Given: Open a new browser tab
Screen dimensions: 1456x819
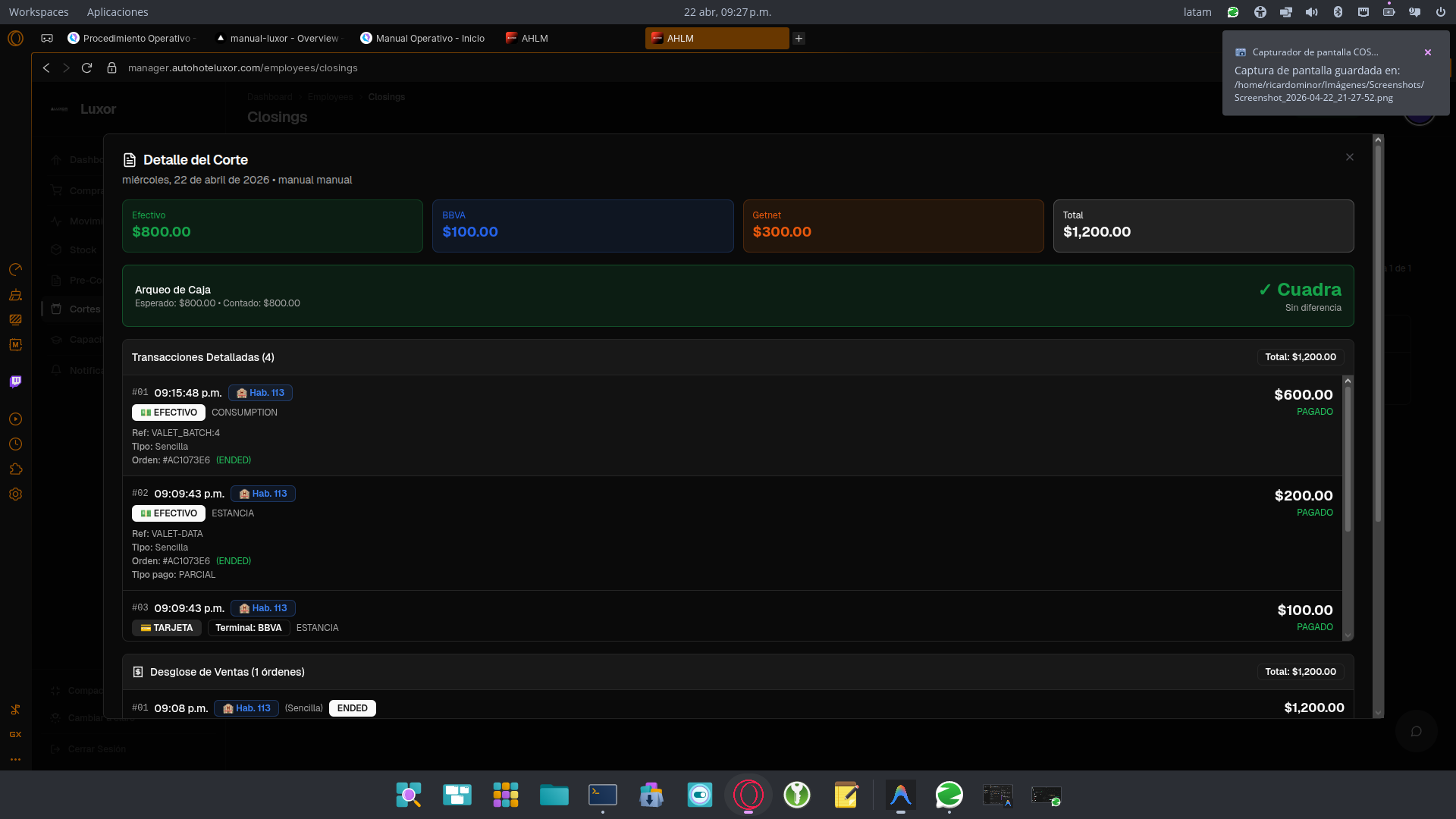Looking at the screenshot, I should [799, 38].
